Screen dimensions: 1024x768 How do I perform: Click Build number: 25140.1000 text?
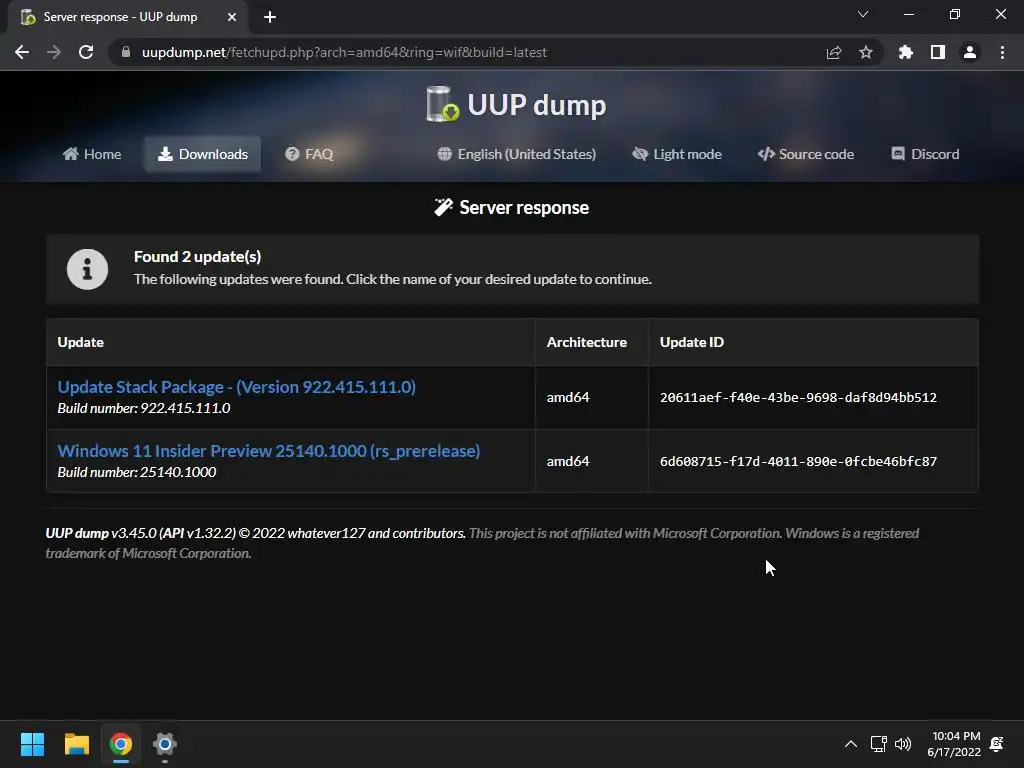coord(136,472)
